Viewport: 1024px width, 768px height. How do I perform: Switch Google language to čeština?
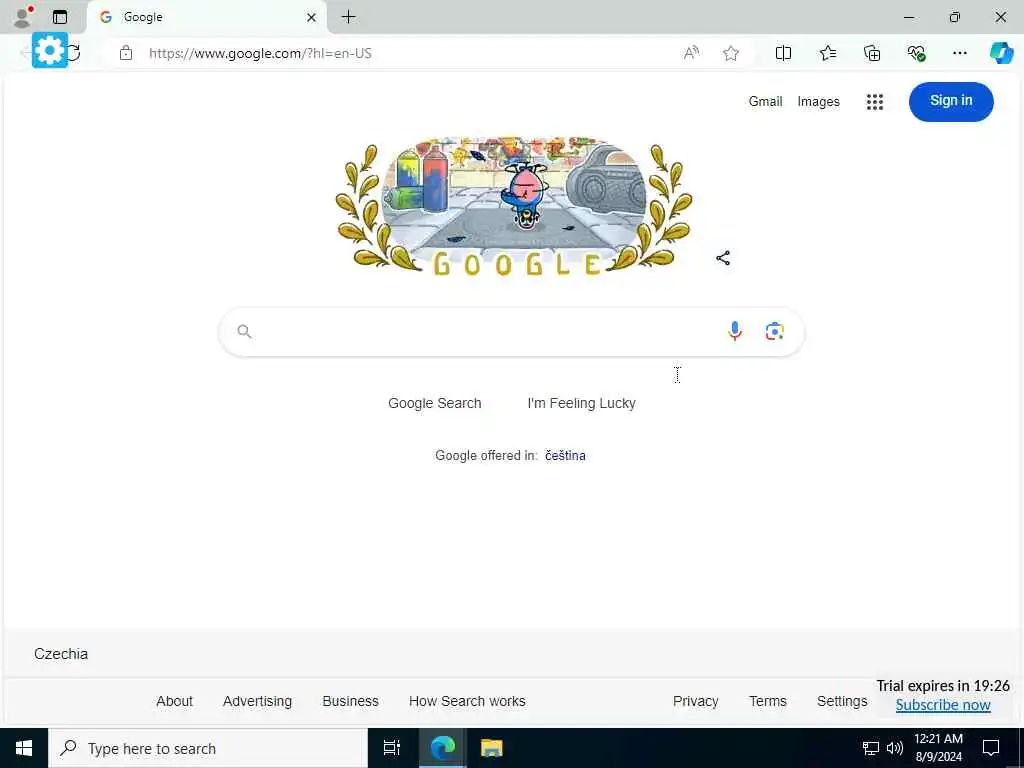(x=565, y=456)
